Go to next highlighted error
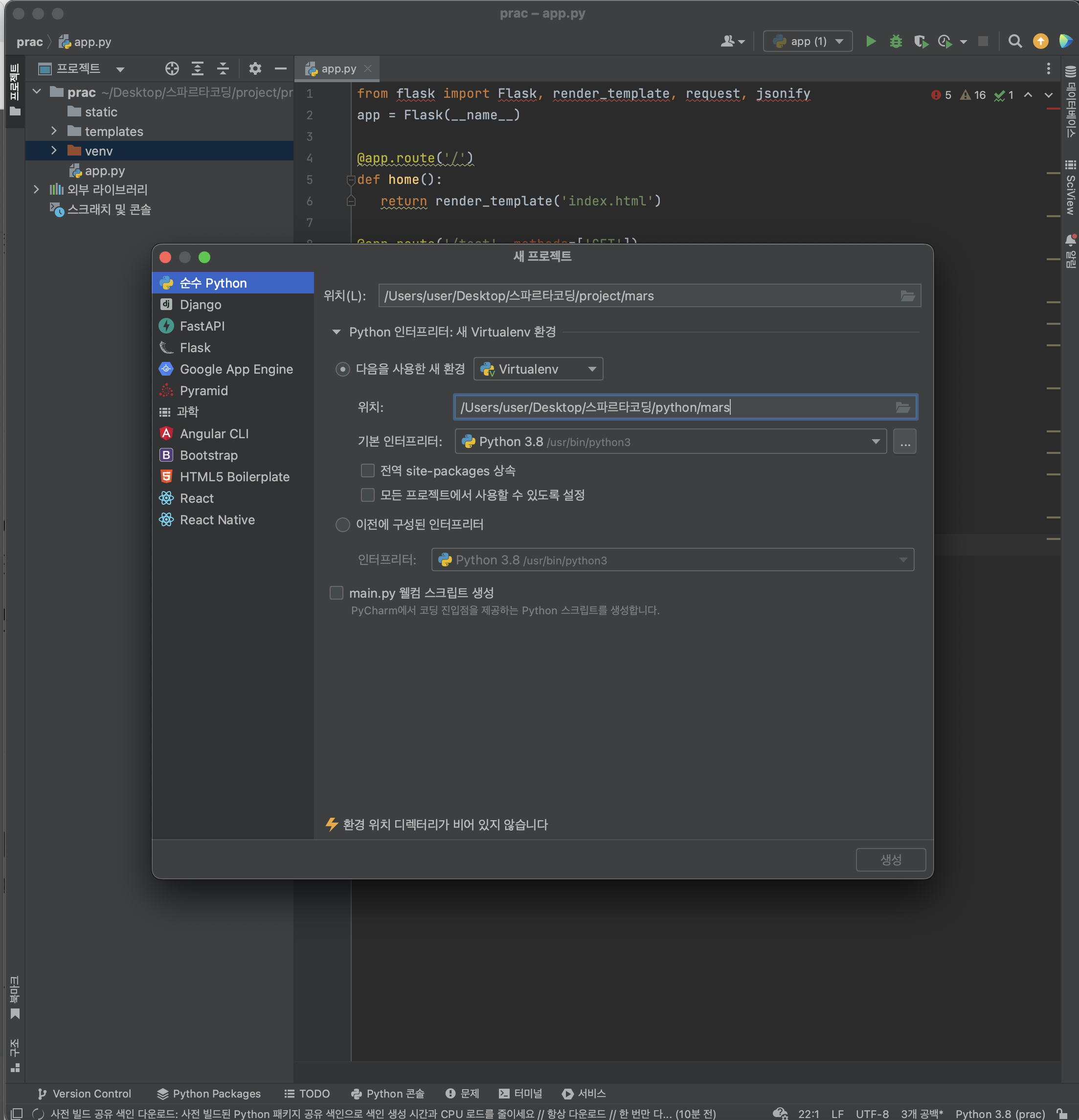The width and height of the screenshot is (1079, 1120). [1049, 95]
